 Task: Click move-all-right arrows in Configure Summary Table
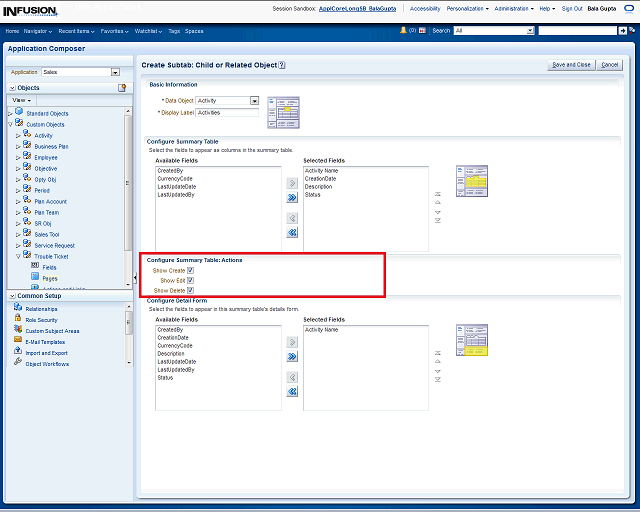click(292, 197)
